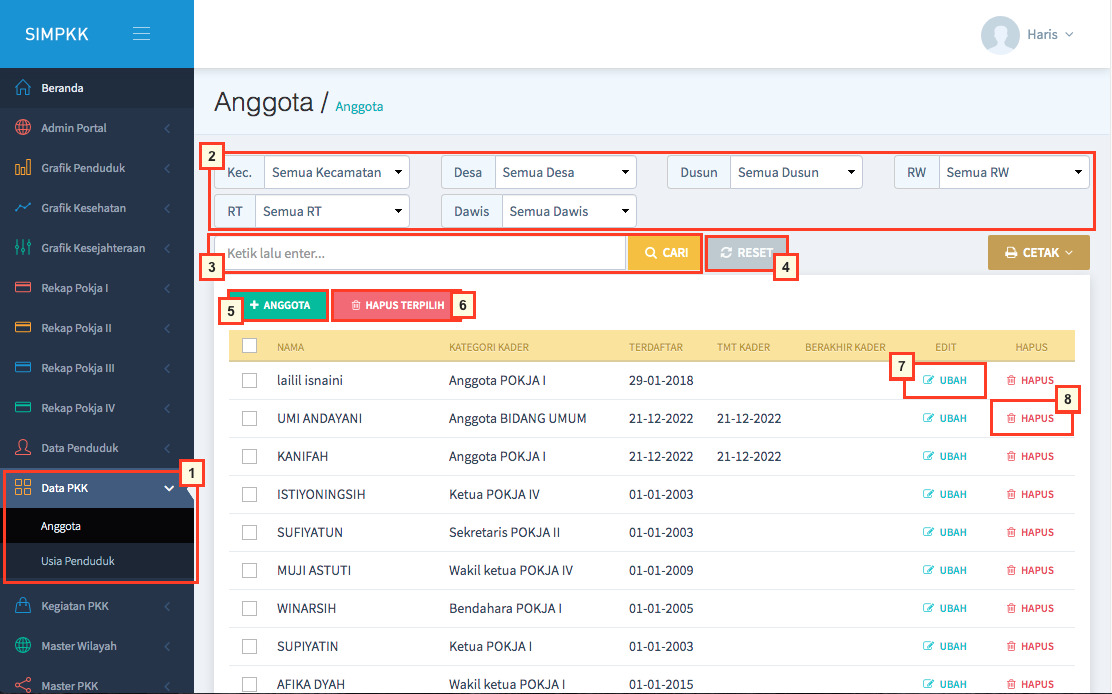This screenshot has height=694, width=1112.
Task: Open the Semua RW dropdown
Action: (x=1015, y=172)
